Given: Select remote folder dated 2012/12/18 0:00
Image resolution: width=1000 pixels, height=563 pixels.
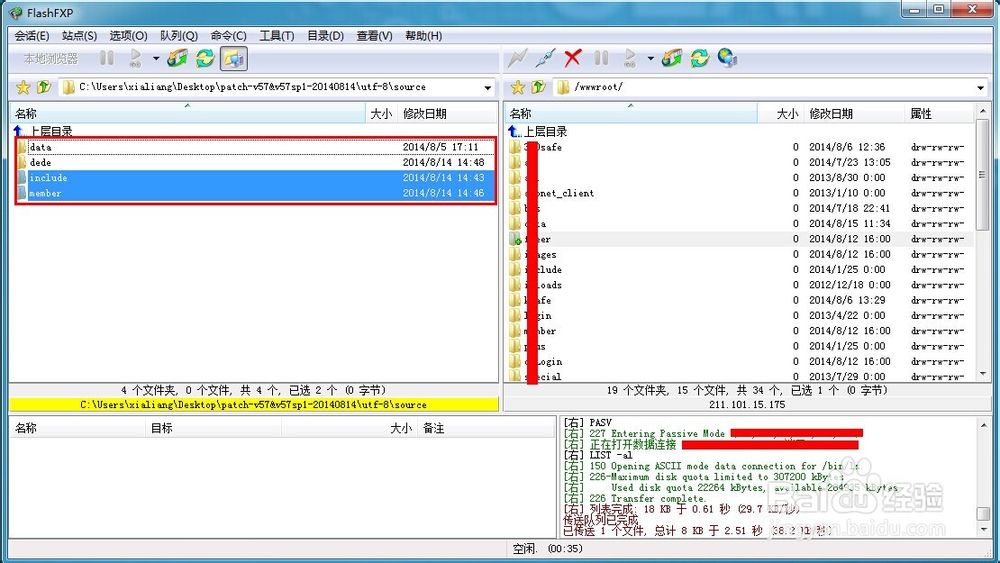Looking at the screenshot, I should point(740,284).
